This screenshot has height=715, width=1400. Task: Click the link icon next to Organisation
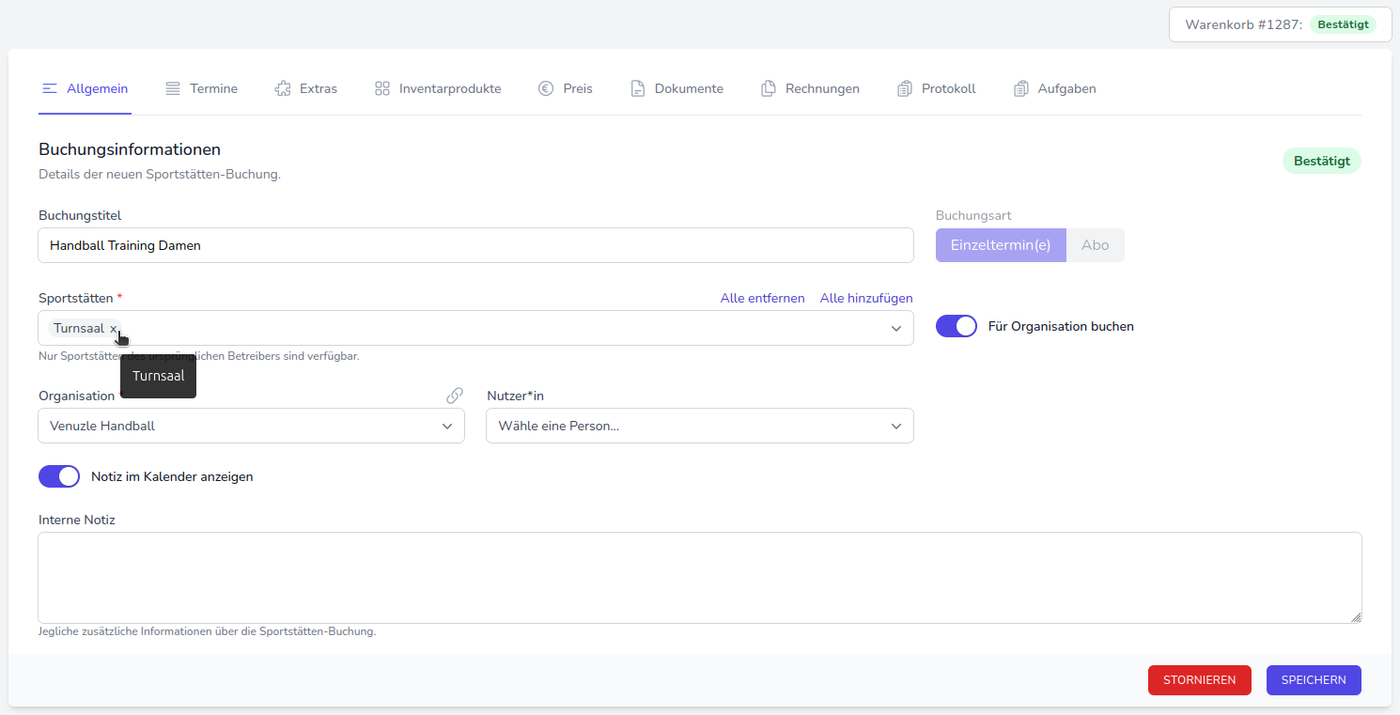(x=454, y=396)
